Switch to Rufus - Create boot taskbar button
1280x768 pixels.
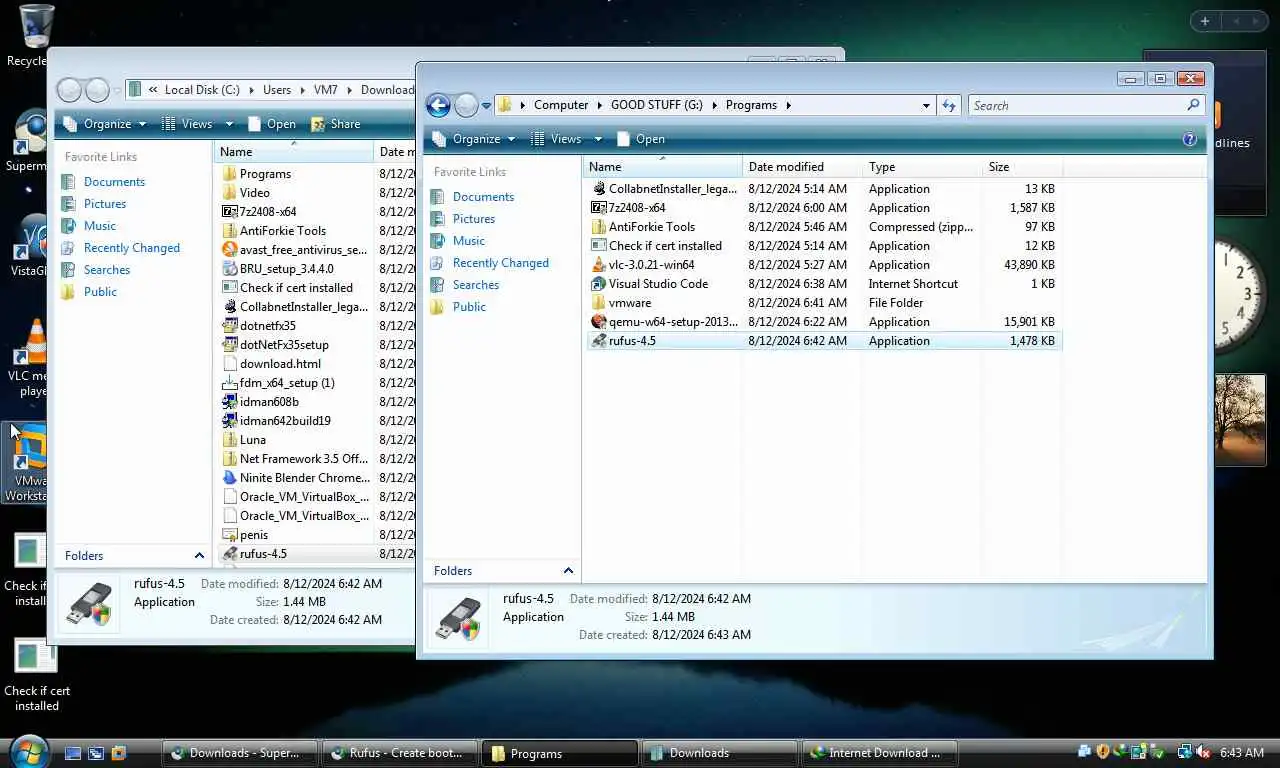point(400,753)
